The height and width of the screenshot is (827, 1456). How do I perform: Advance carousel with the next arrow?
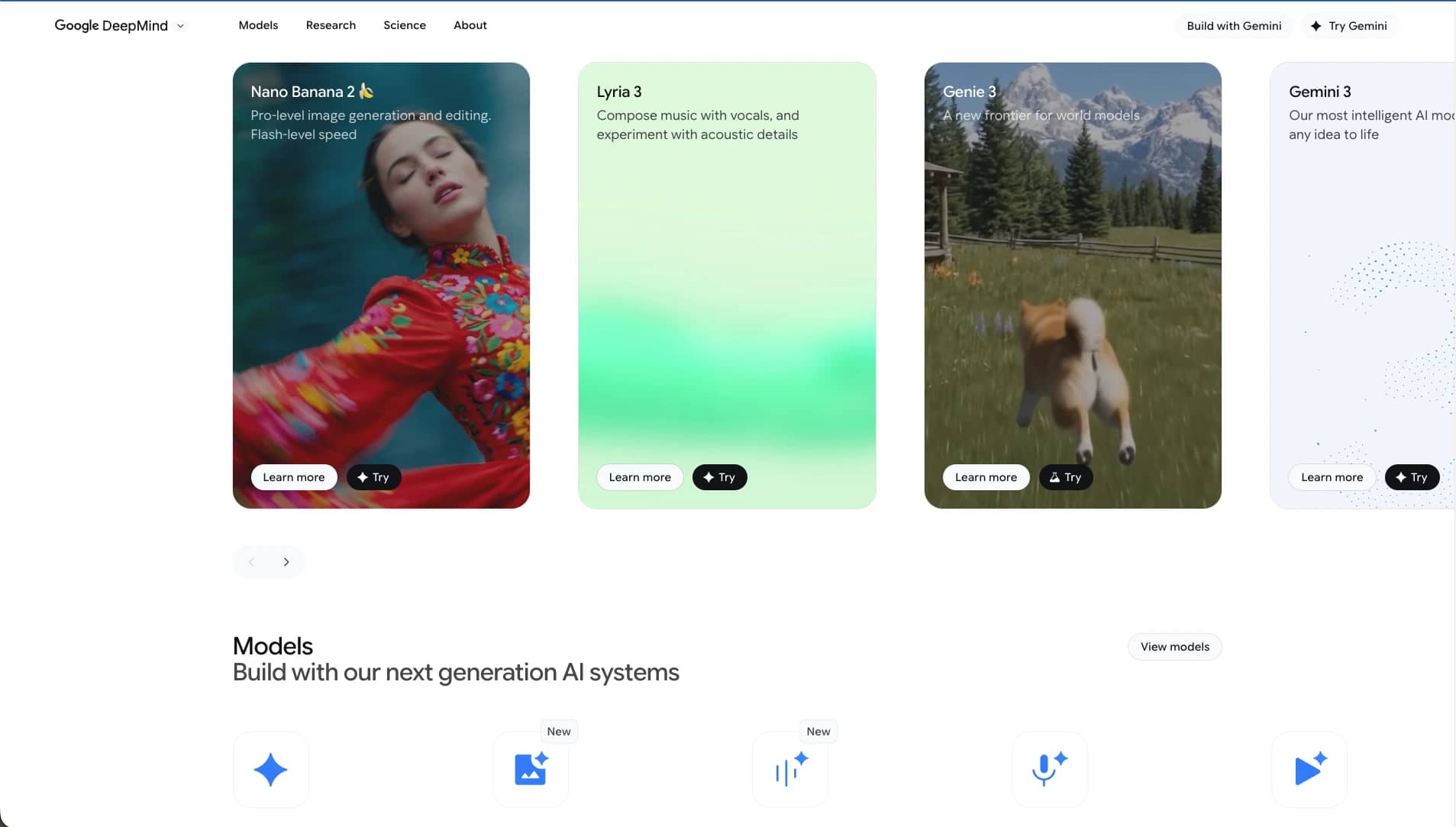point(286,560)
